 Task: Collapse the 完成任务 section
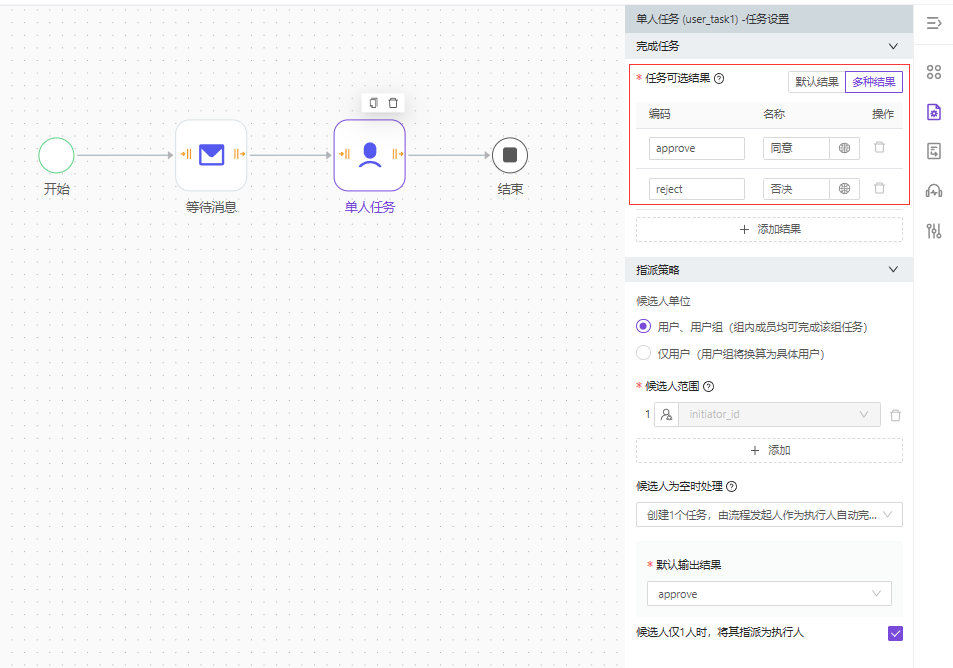[893, 46]
